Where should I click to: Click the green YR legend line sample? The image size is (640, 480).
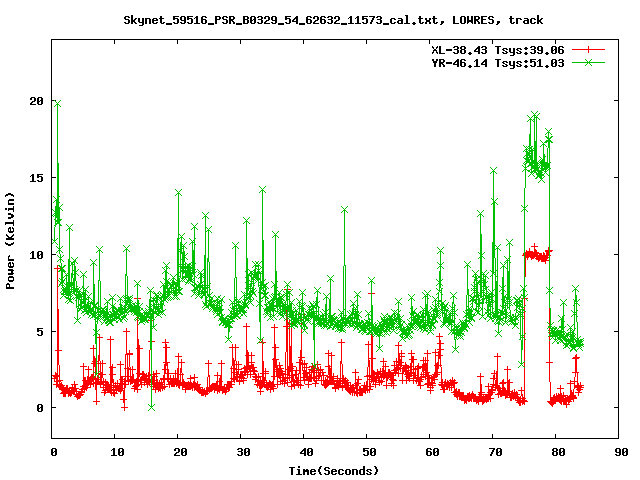tap(588, 62)
